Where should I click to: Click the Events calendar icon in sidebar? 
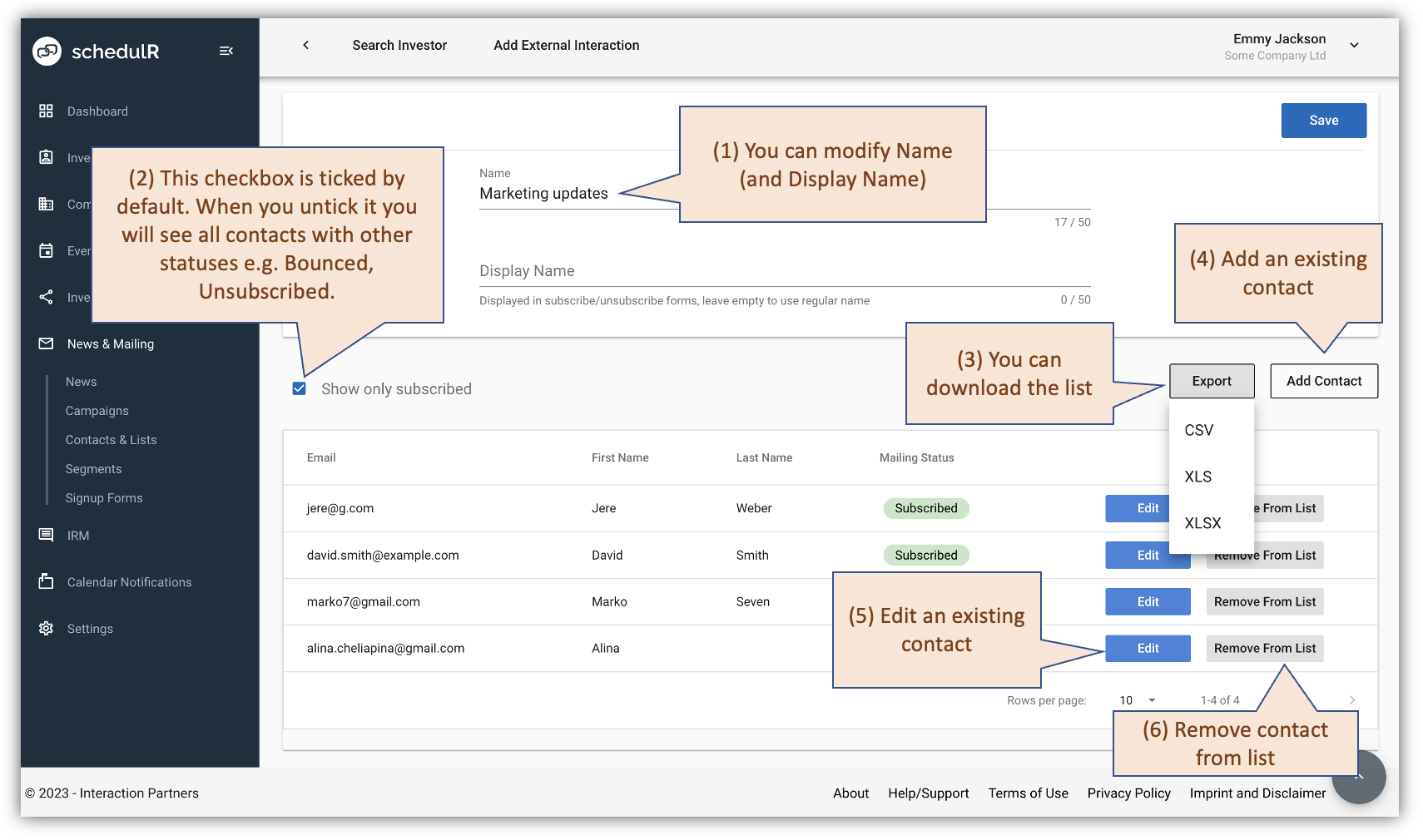[46, 250]
